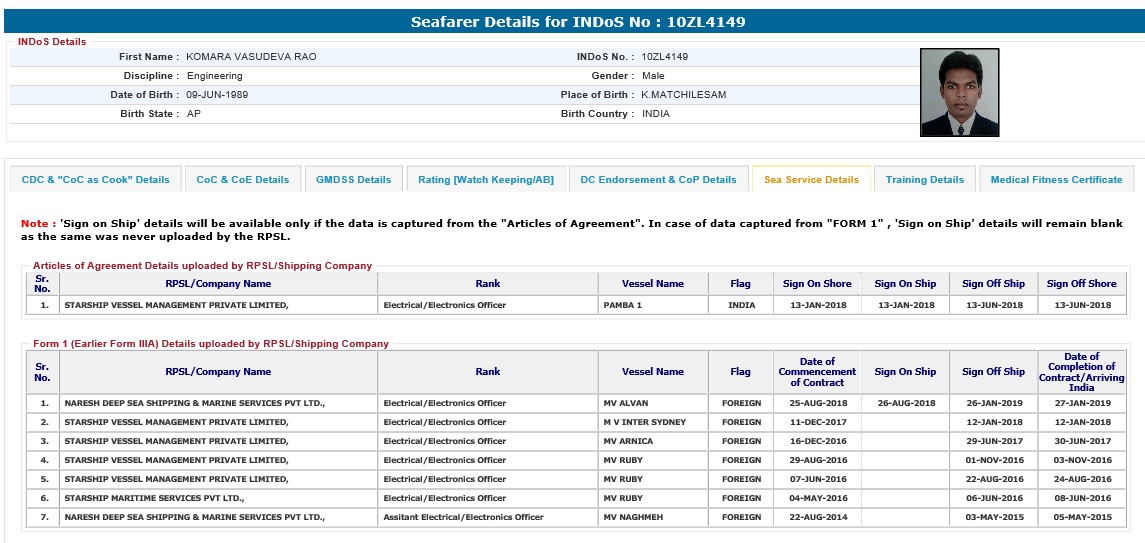This screenshot has height=543, width=1145.
Task: Click the PAMBA 1 vessel name cell
Action: pos(652,305)
